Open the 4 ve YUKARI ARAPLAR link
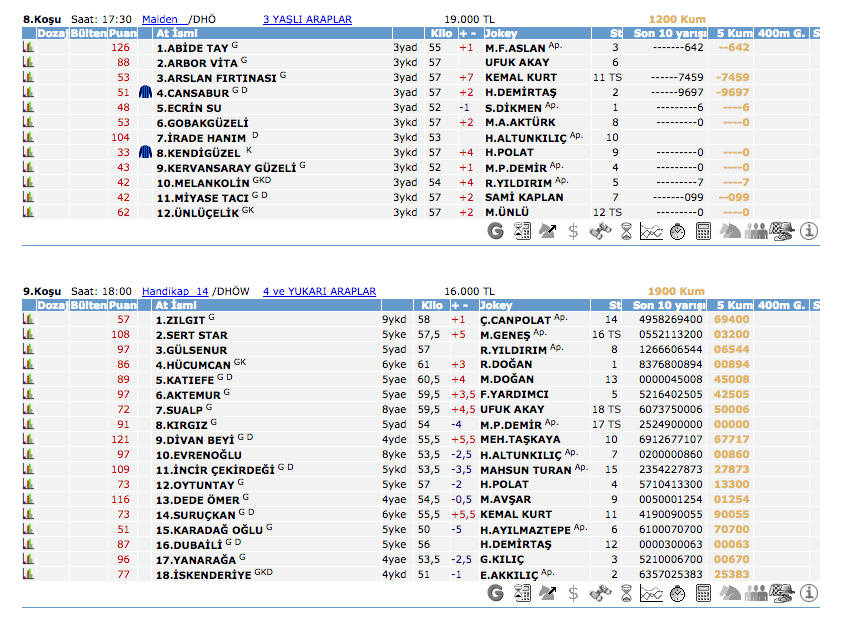 click(319, 291)
